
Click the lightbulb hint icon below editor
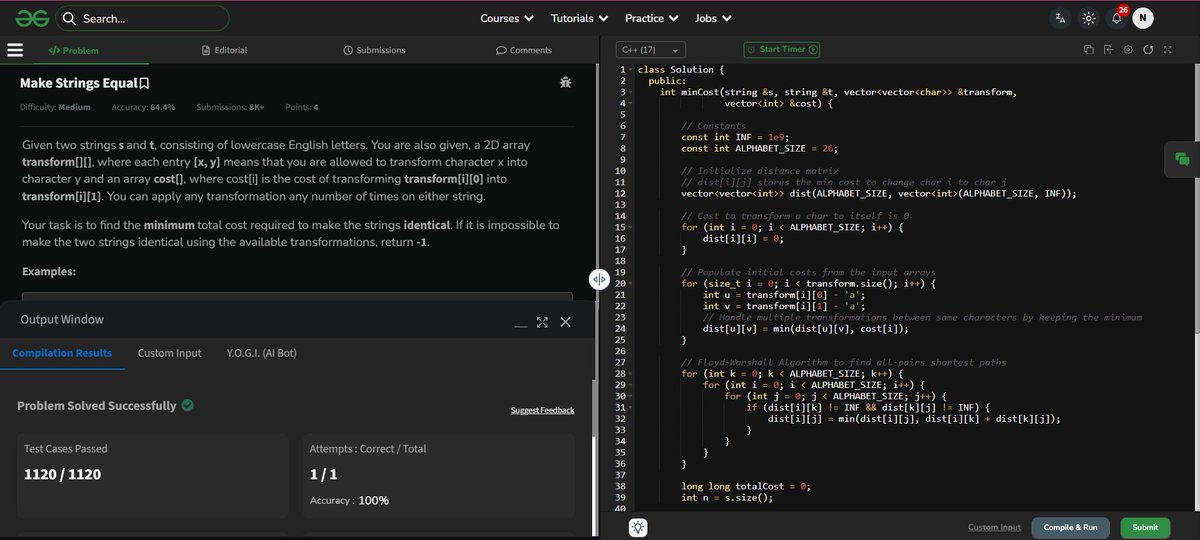click(x=638, y=527)
